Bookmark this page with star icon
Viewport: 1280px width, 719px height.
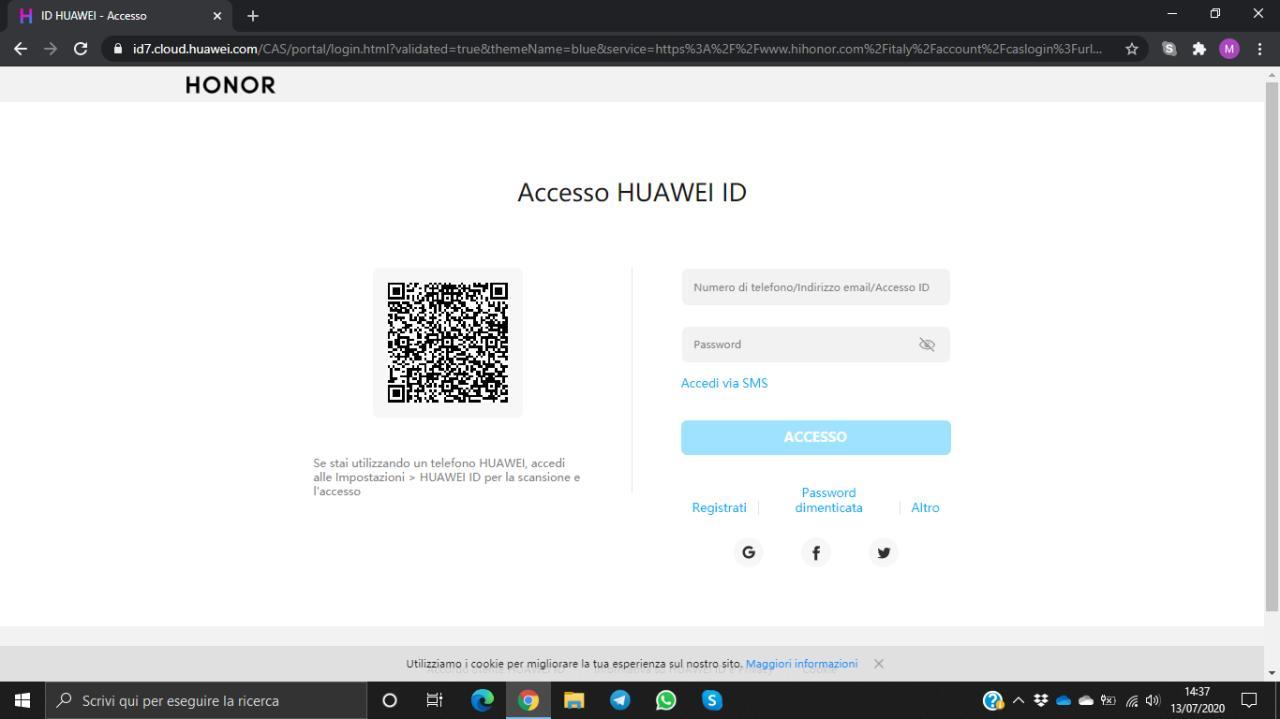pyautogui.click(x=1132, y=49)
